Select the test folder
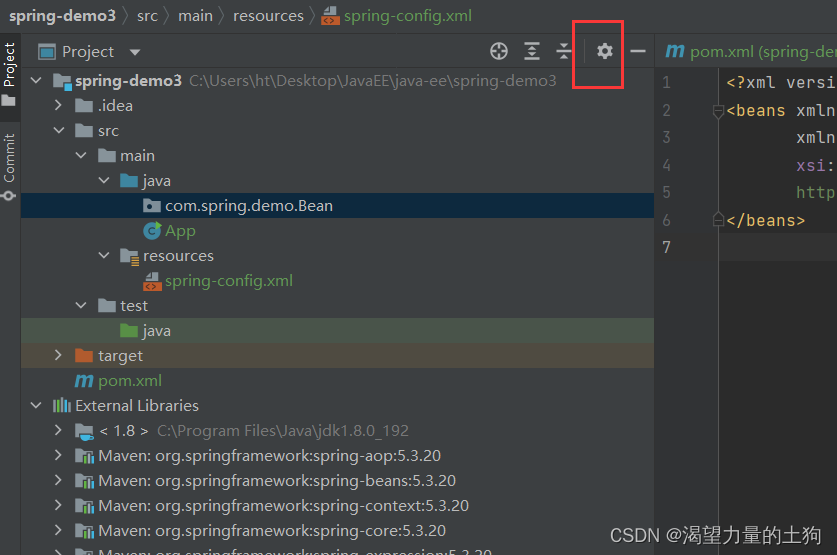The image size is (837, 555). point(337,306)
